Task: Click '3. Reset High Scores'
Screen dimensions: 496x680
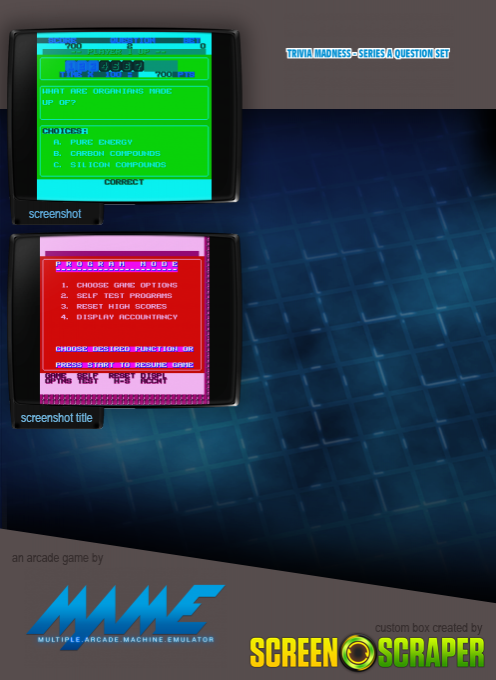Action: coord(114,307)
